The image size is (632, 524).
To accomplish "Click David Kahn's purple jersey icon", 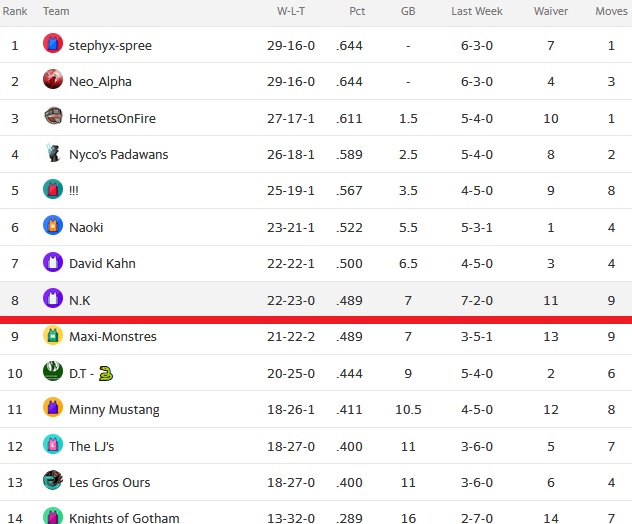I will (x=53, y=262).
